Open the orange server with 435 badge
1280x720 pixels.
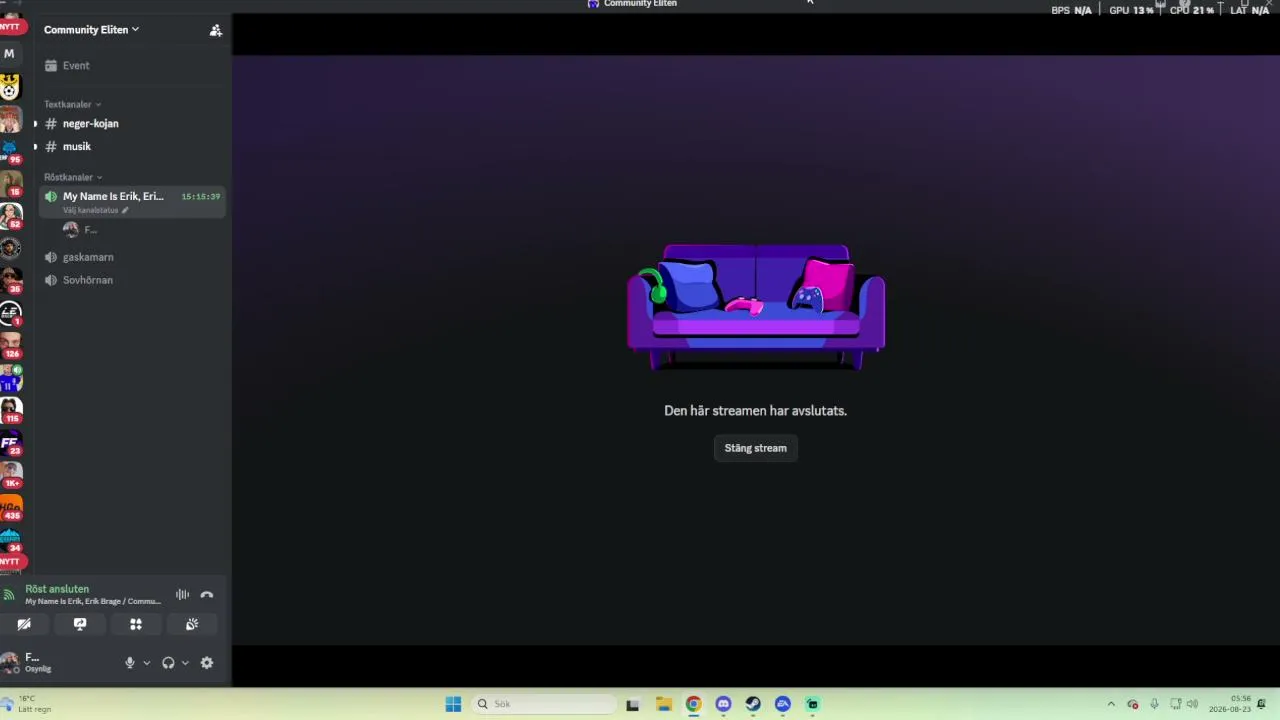[x=10, y=508]
